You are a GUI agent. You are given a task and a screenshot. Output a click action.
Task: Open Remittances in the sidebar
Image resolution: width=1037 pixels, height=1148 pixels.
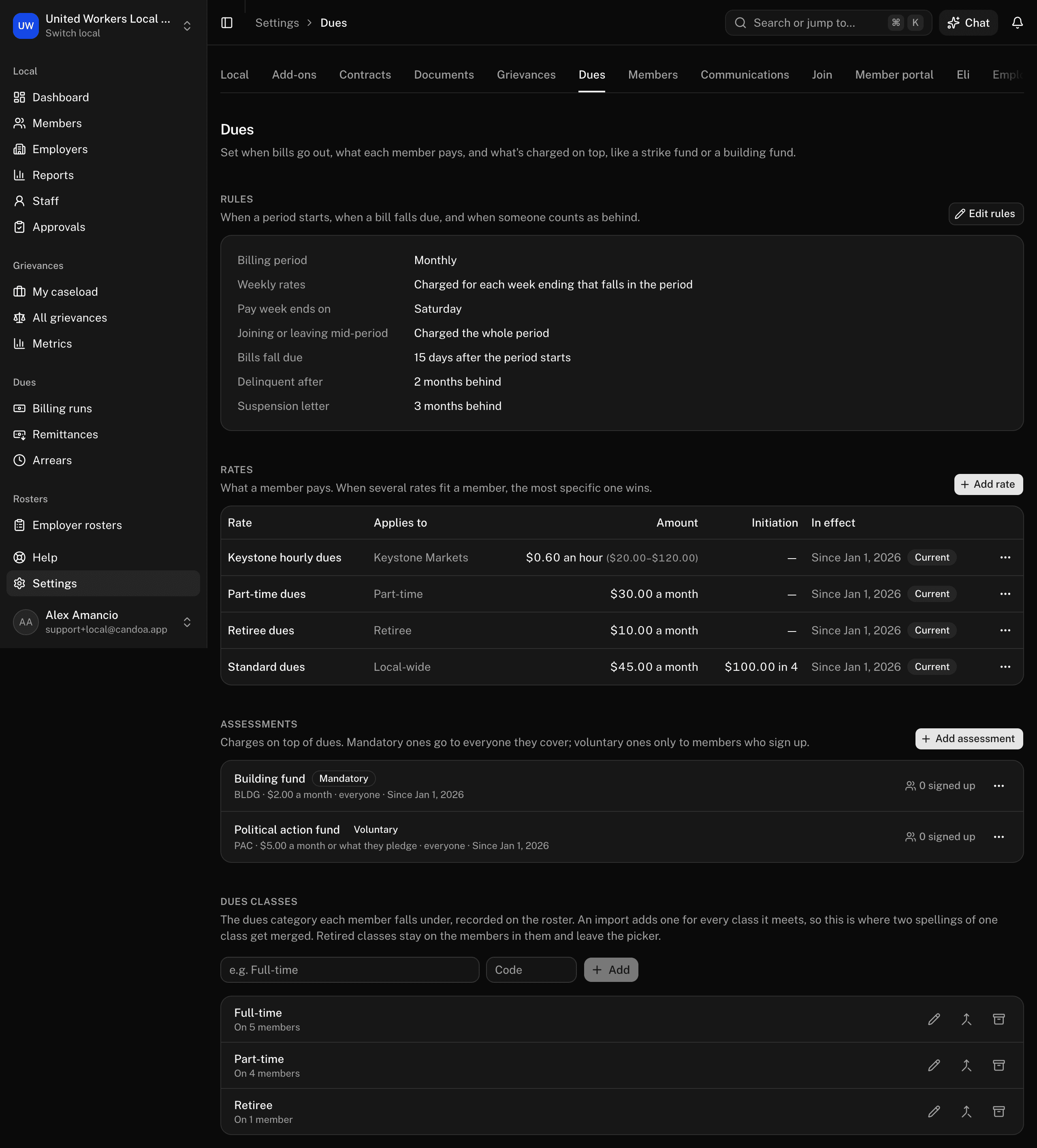click(x=103, y=435)
